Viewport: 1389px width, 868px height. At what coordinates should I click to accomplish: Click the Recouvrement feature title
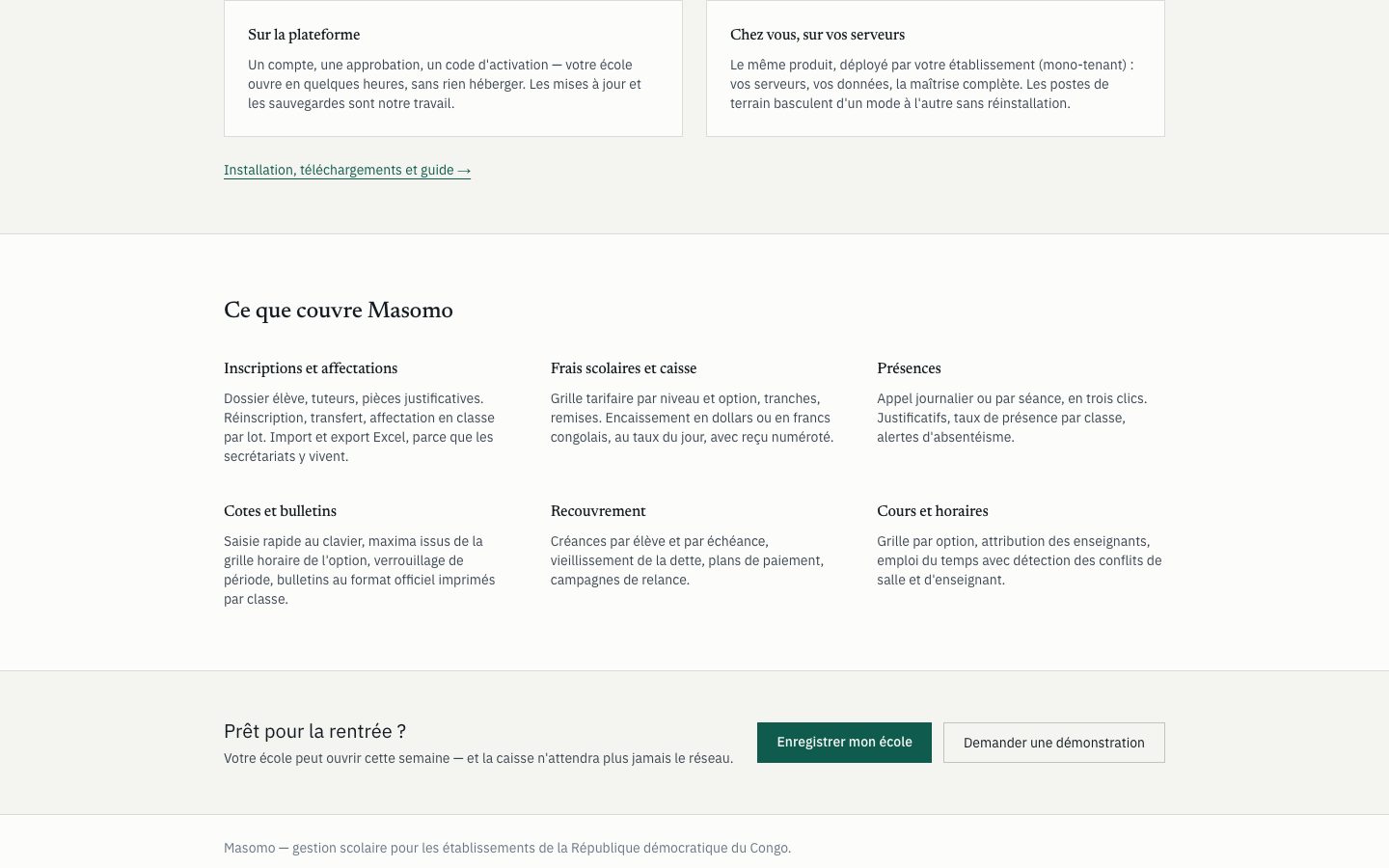598,511
